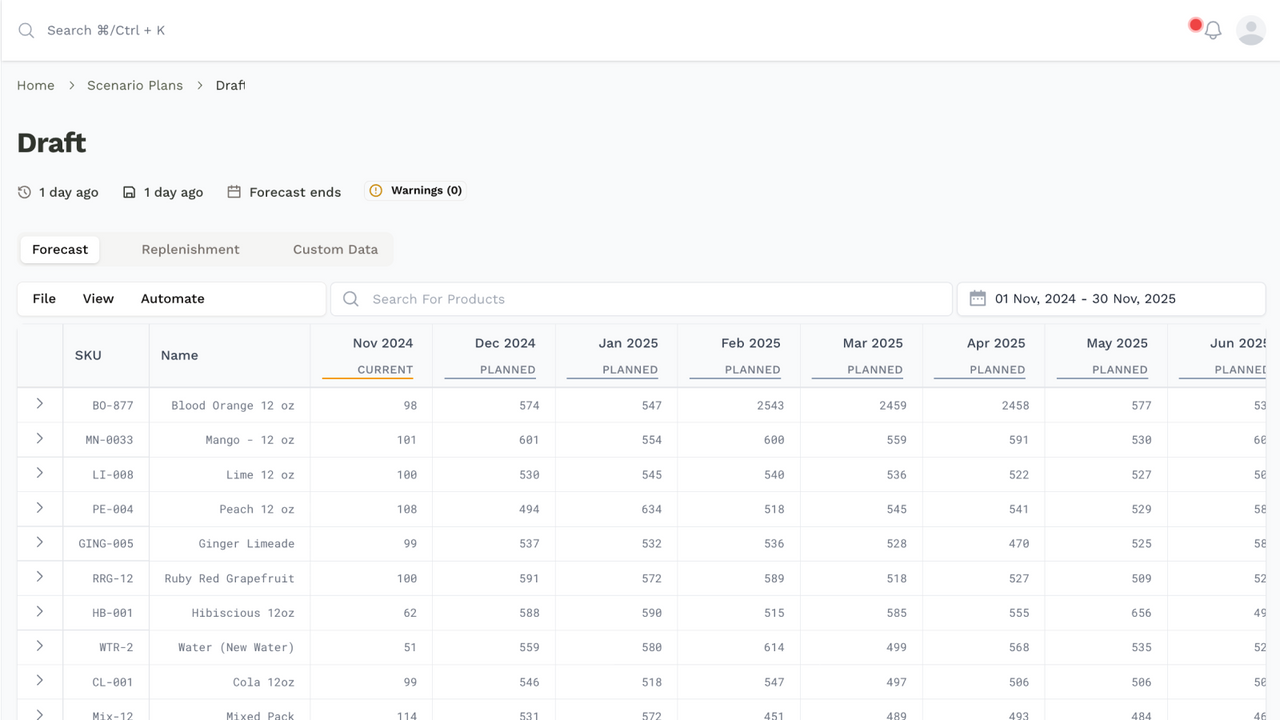This screenshot has width=1280, height=720.
Task: Select Water (New Water) Feb 2025 value 614
Action: [739, 648]
